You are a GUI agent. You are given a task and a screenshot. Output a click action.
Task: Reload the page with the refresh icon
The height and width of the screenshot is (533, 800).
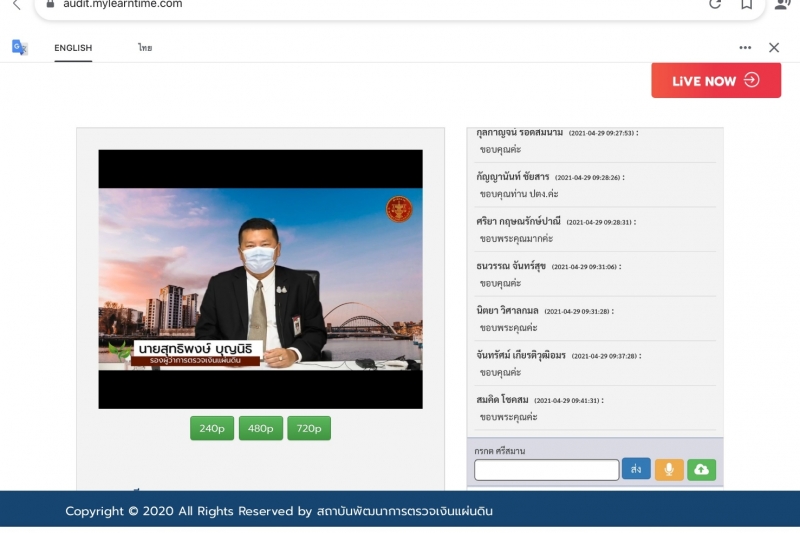click(x=715, y=5)
